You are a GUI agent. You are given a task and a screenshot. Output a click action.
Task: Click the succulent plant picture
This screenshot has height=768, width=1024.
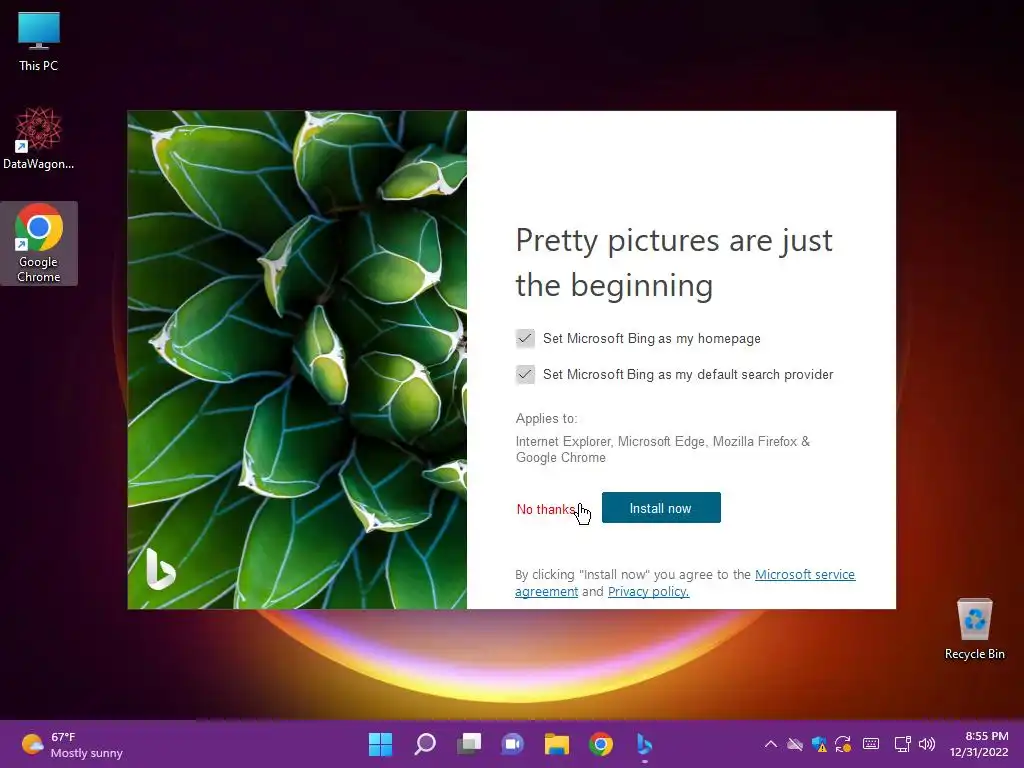(x=297, y=360)
